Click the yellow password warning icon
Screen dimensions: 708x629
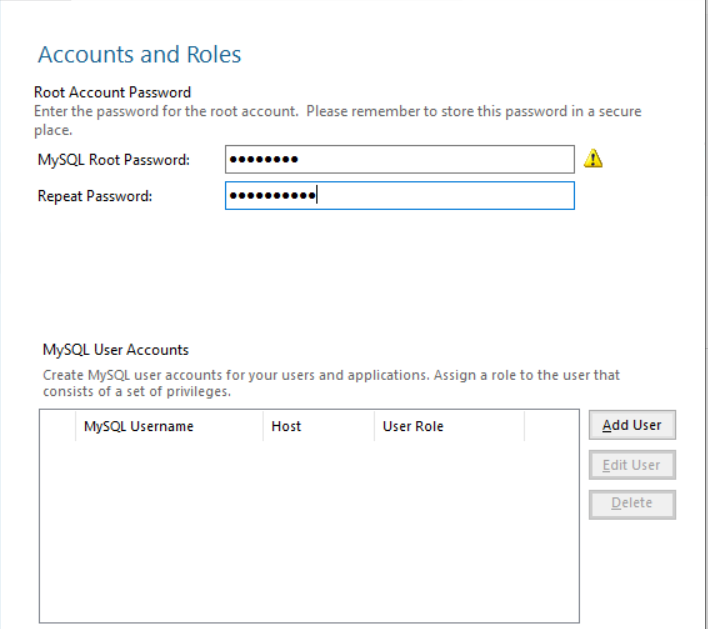593,158
